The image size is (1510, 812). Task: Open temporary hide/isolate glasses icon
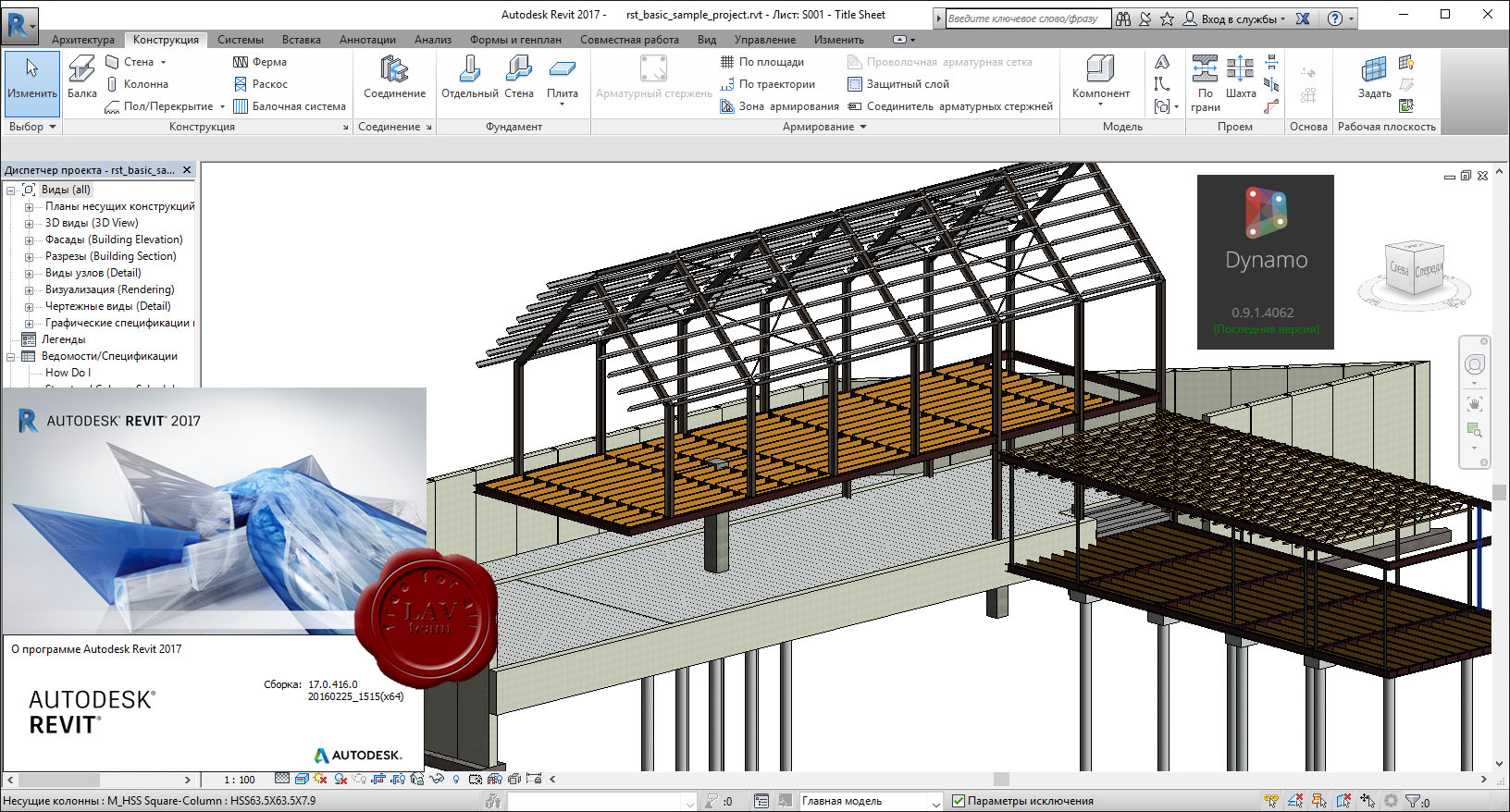[x=437, y=779]
